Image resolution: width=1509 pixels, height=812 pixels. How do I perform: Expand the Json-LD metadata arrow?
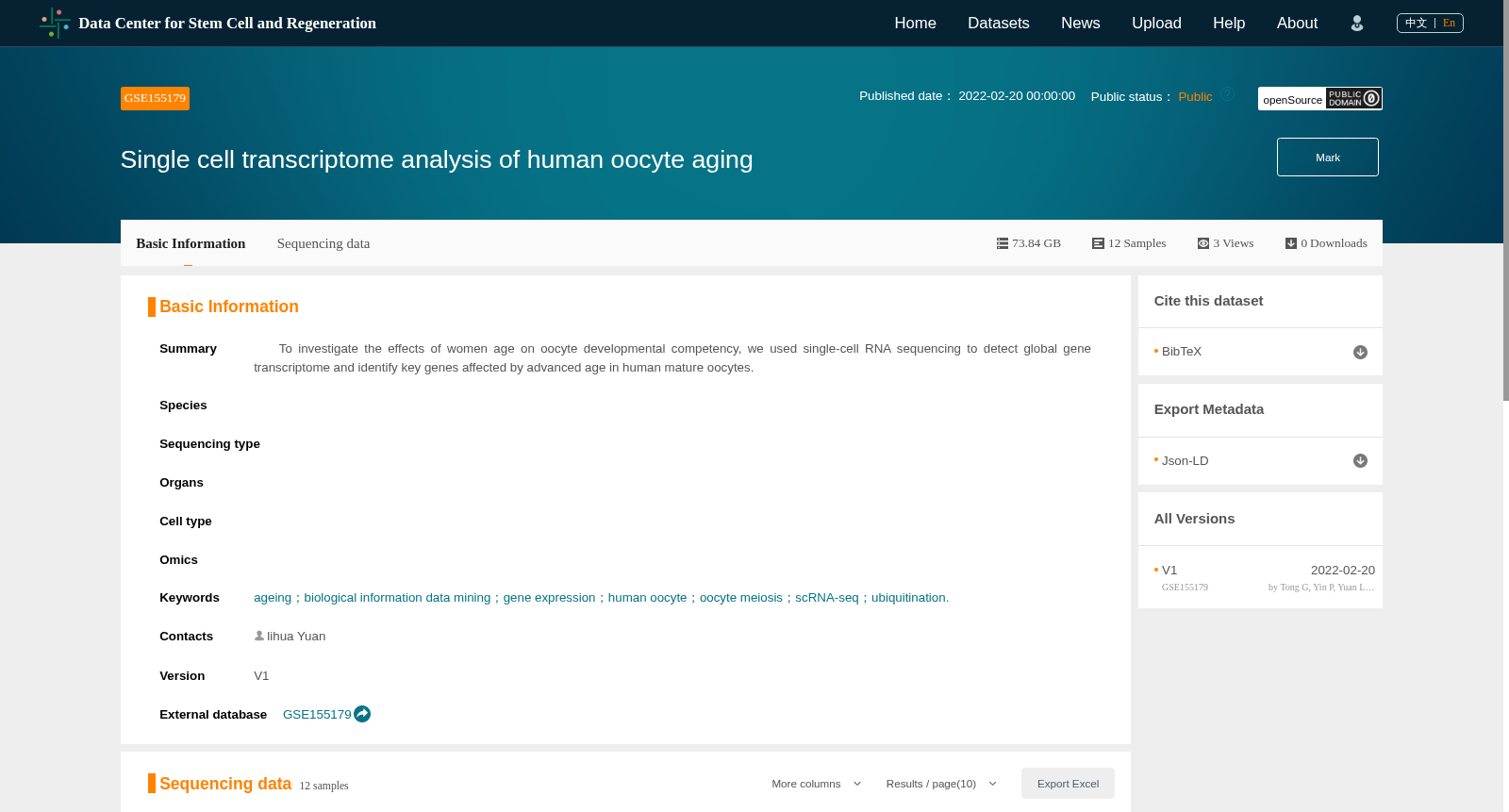[x=1360, y=461]
